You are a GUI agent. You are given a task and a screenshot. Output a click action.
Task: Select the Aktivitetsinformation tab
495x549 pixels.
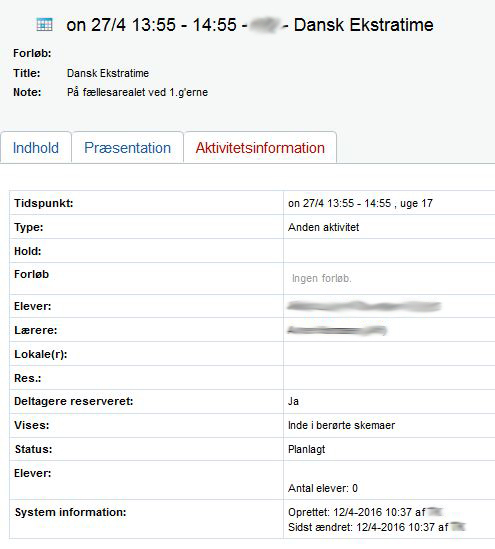260,148
